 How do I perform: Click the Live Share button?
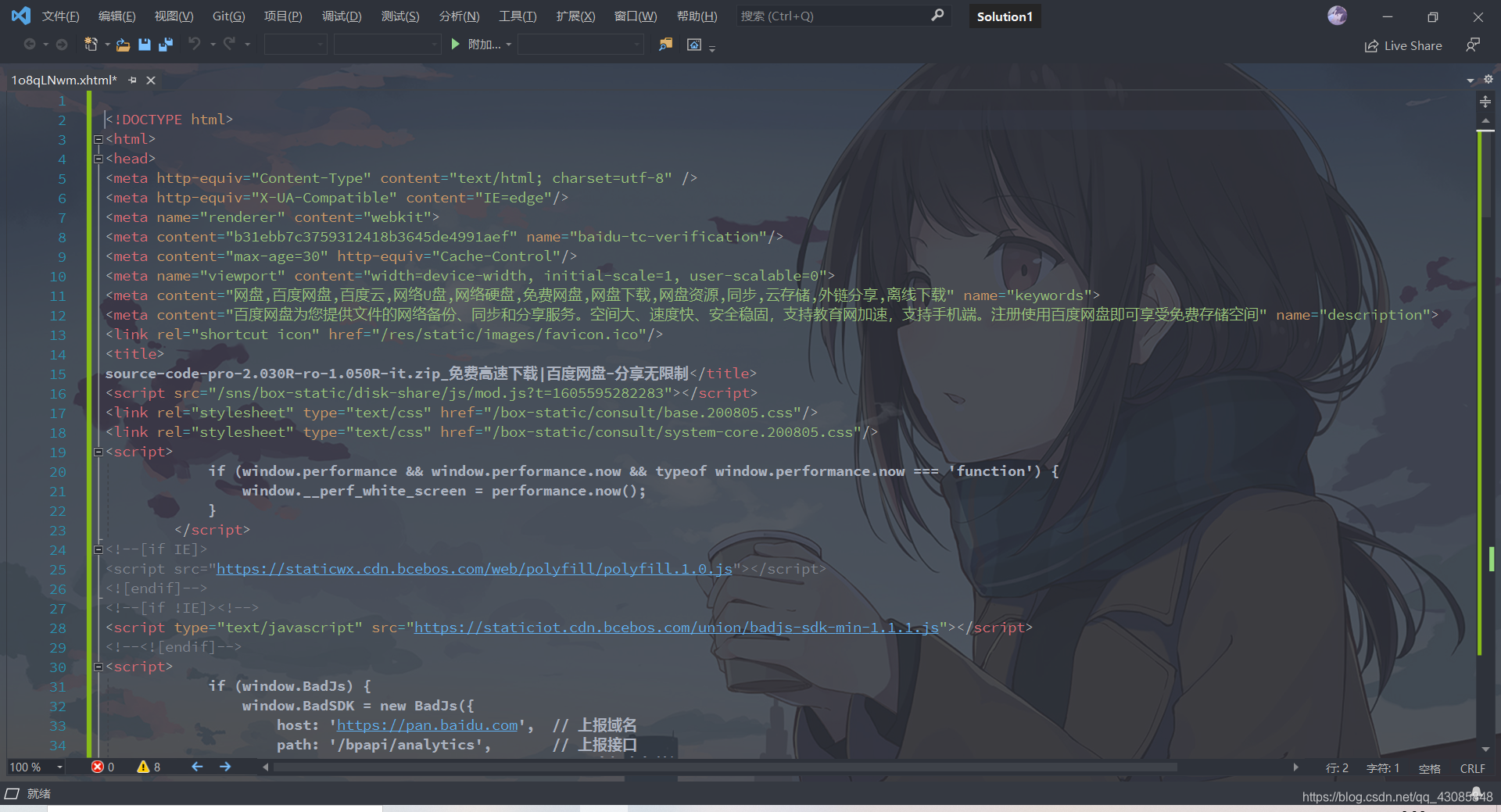click(x=1403, y=45)
